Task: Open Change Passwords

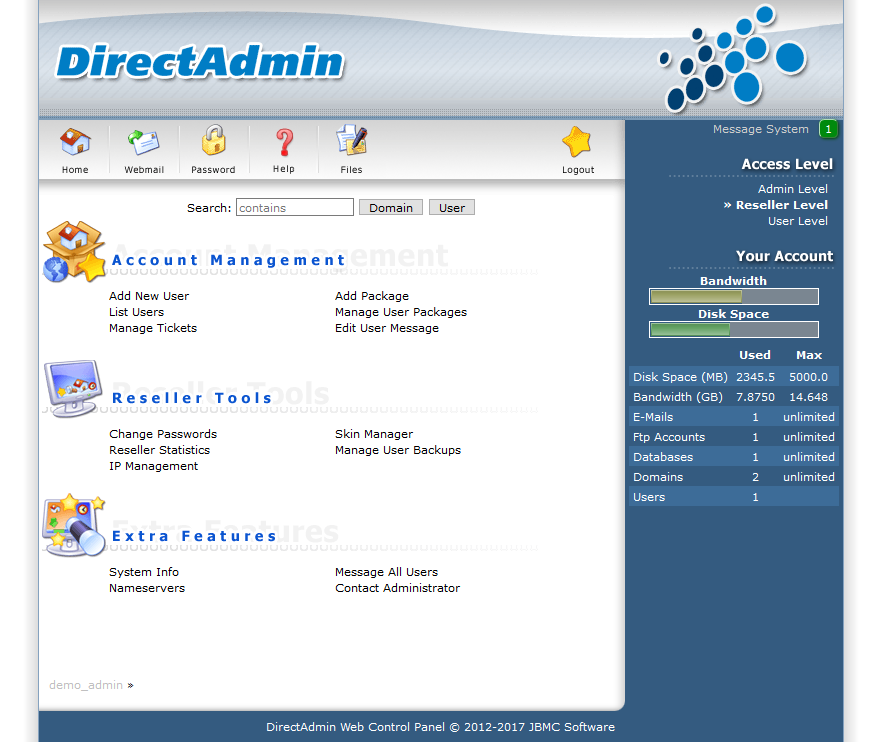Action: point(163,434)
